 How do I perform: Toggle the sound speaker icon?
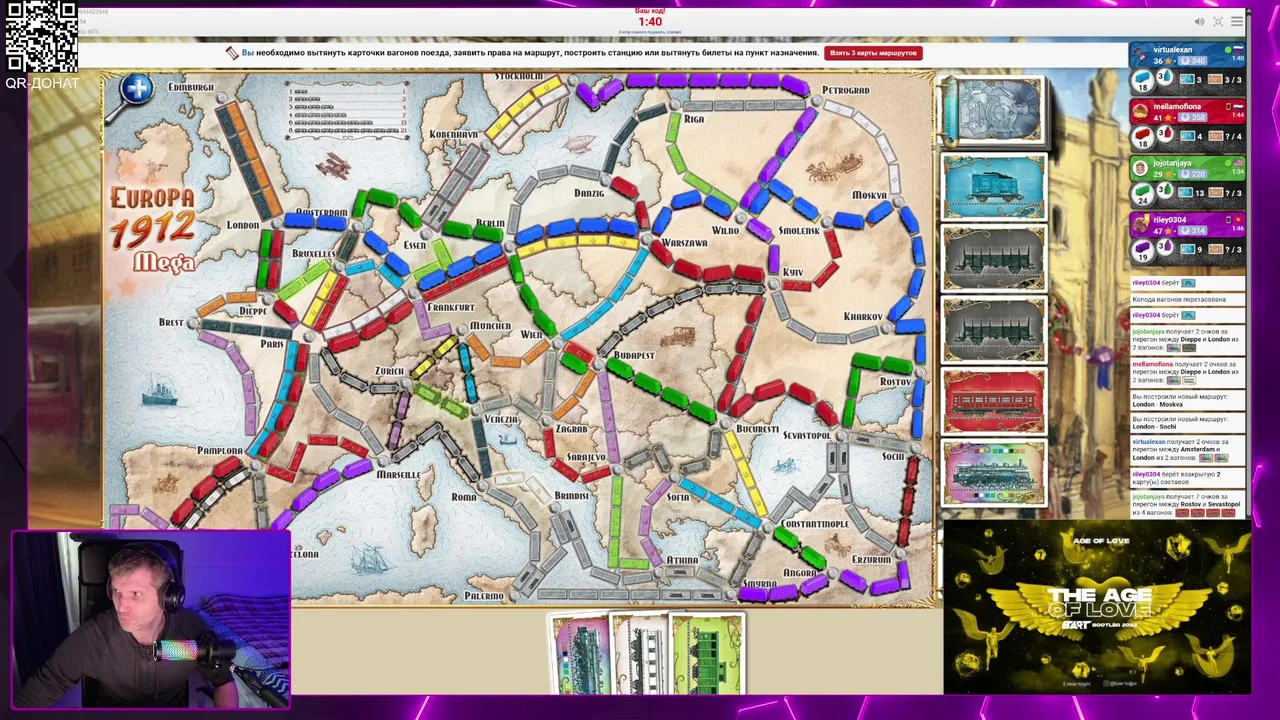(x=1199, y=21)
